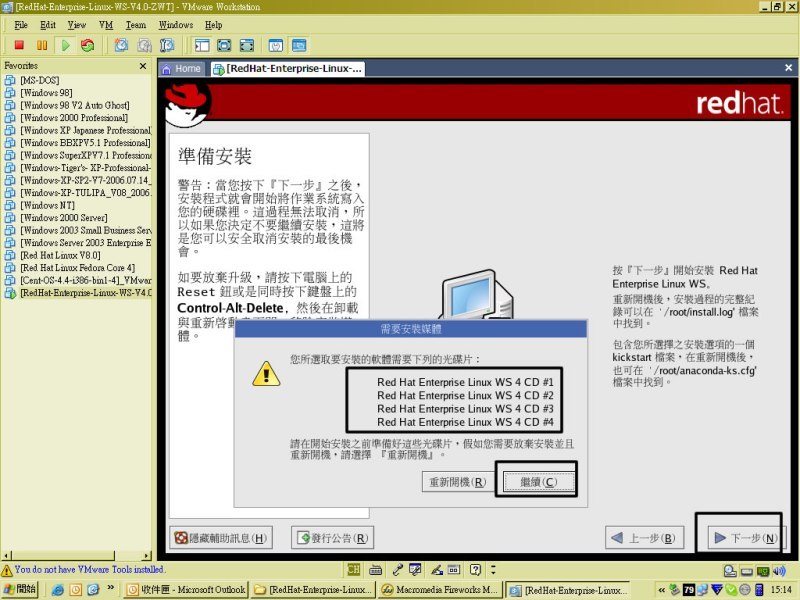Open the File menu
Viewport: 800px width, 600px height.
pos(21,25)
